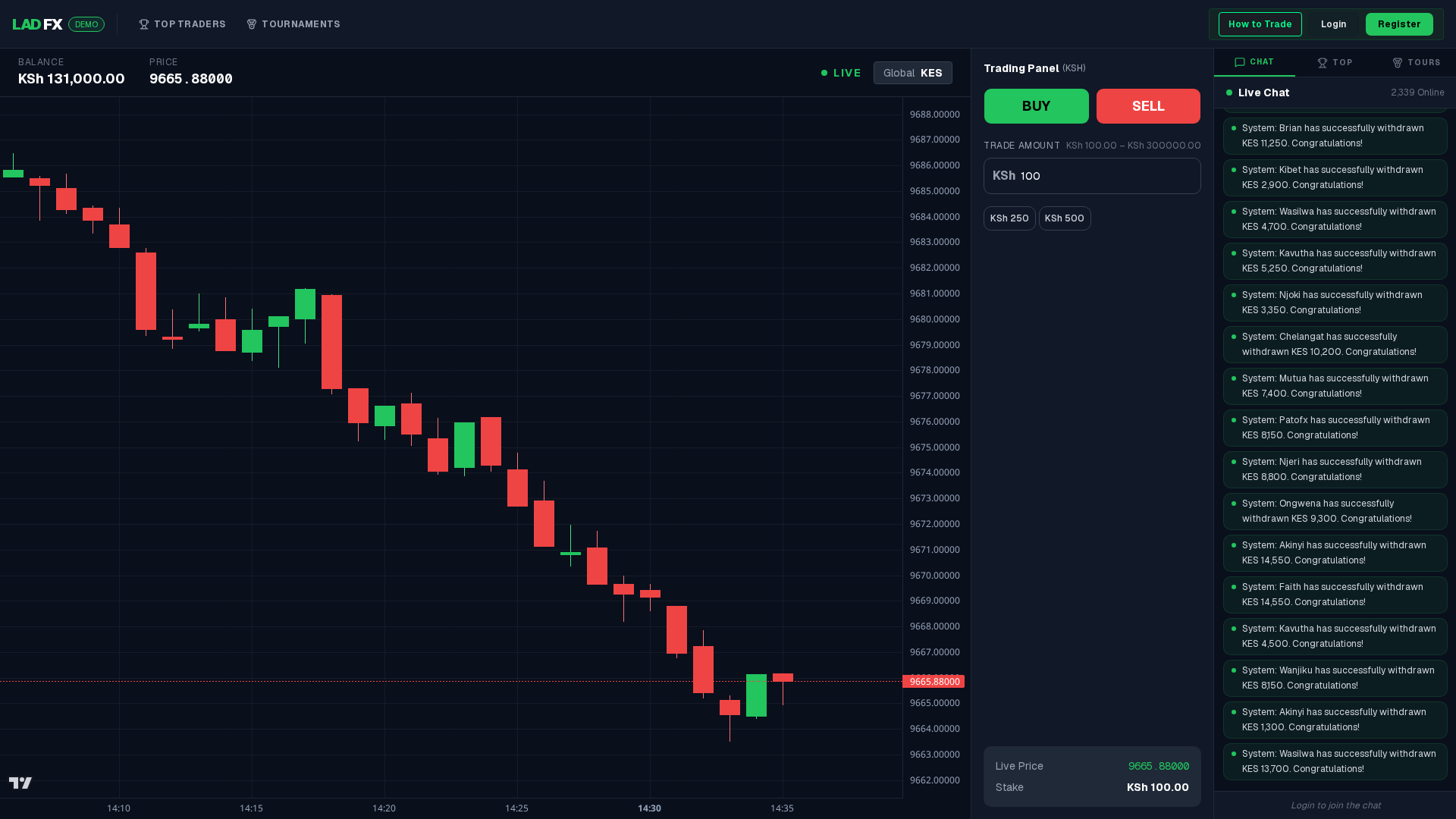Open the How to Trade guide
This screenshot has width=1456, height=819.
pyautogui.click(x=1260, y=24)
